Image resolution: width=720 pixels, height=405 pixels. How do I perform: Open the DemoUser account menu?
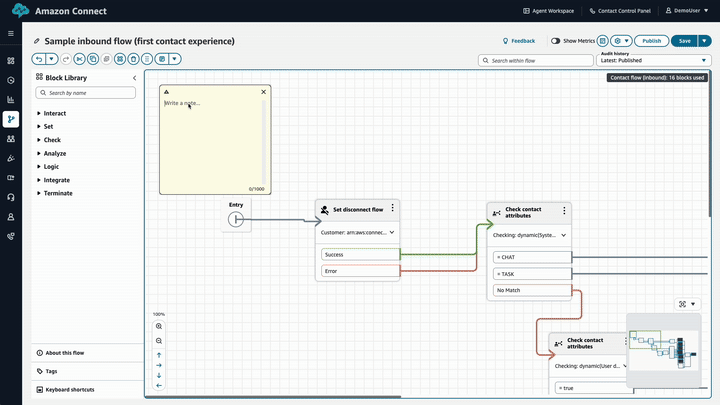click(x=686, y=11)
